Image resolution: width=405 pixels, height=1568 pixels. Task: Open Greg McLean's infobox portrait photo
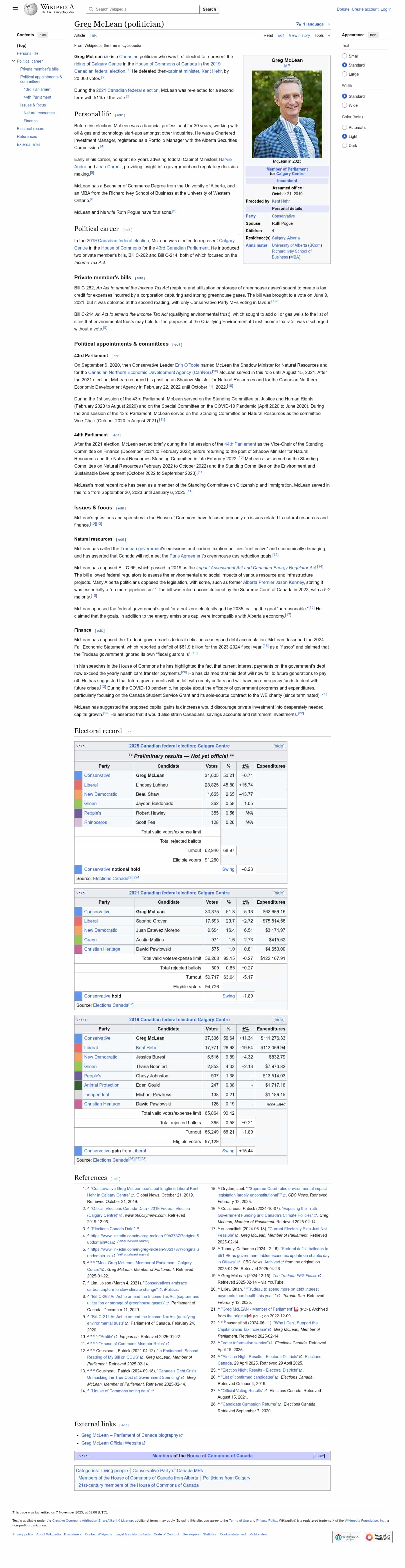point(287,114)
